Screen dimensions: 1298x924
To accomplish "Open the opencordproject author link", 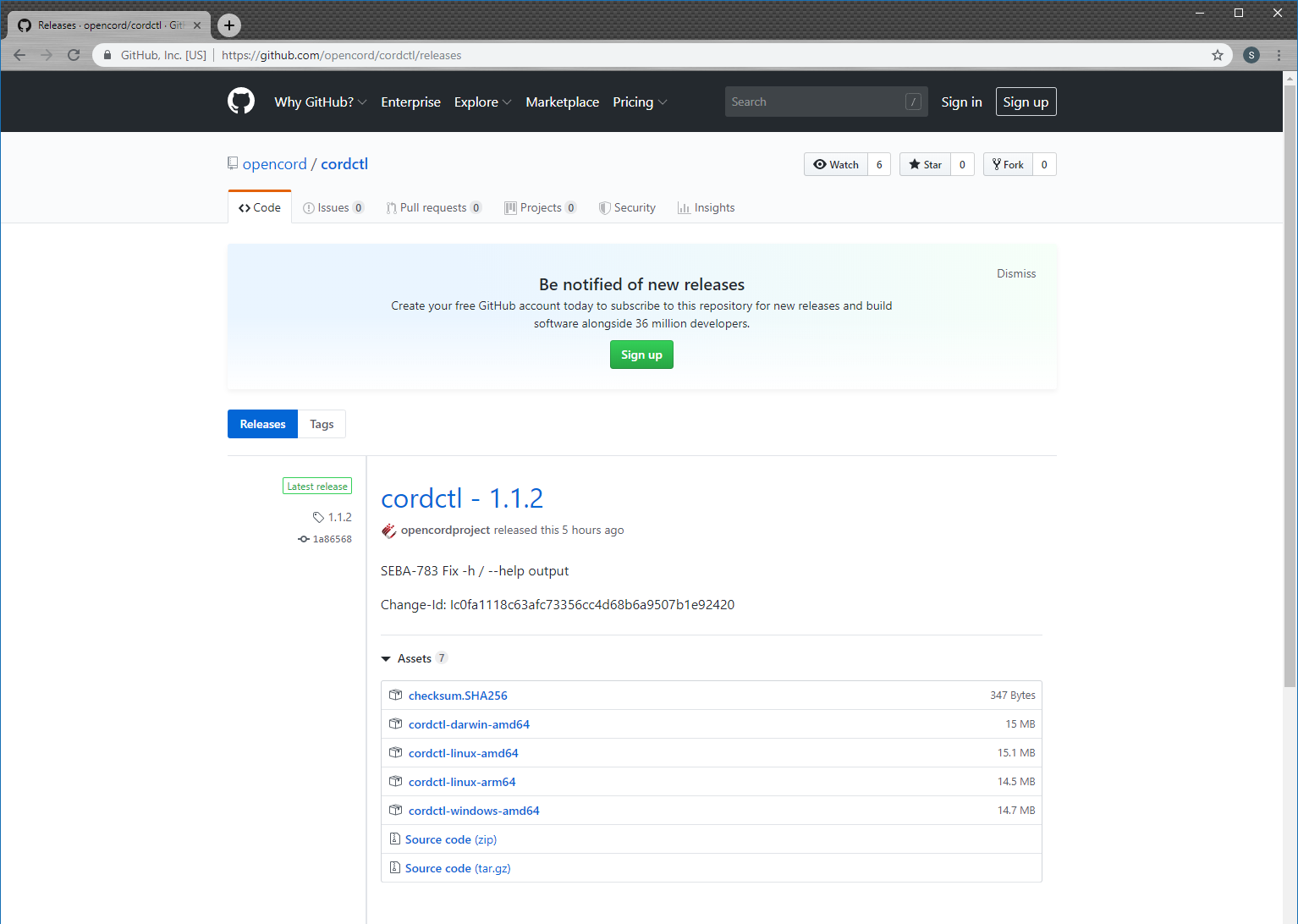I will pos(445,530).
